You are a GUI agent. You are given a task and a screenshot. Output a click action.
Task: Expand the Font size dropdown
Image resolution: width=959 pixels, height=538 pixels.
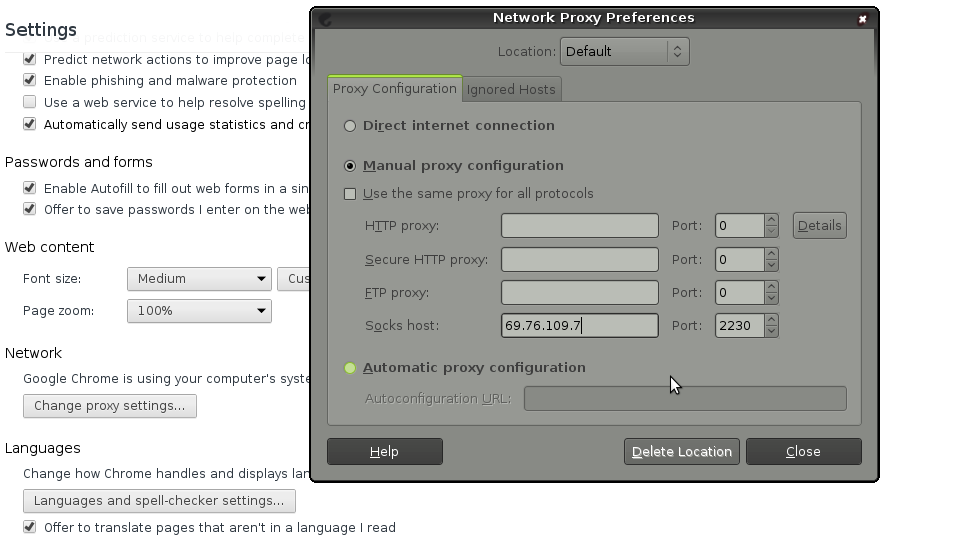tap(199, 279)
